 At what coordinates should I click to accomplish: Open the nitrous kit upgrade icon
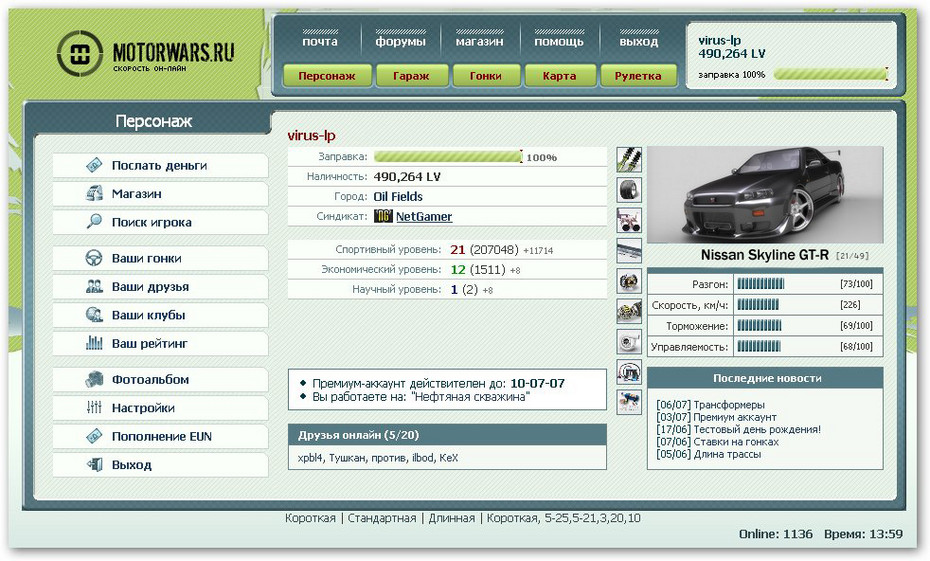629,372
